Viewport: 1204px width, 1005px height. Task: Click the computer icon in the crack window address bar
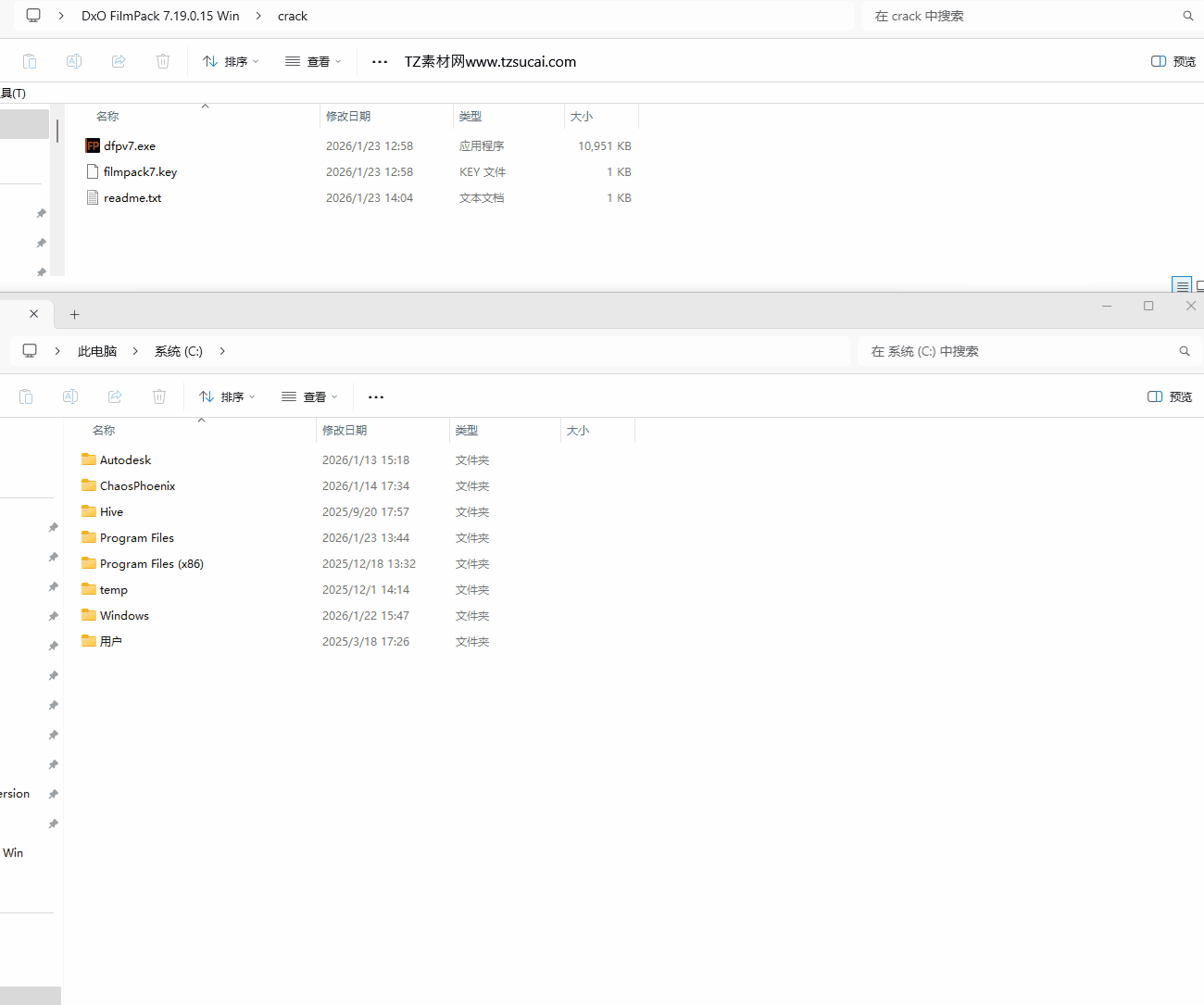33,16
